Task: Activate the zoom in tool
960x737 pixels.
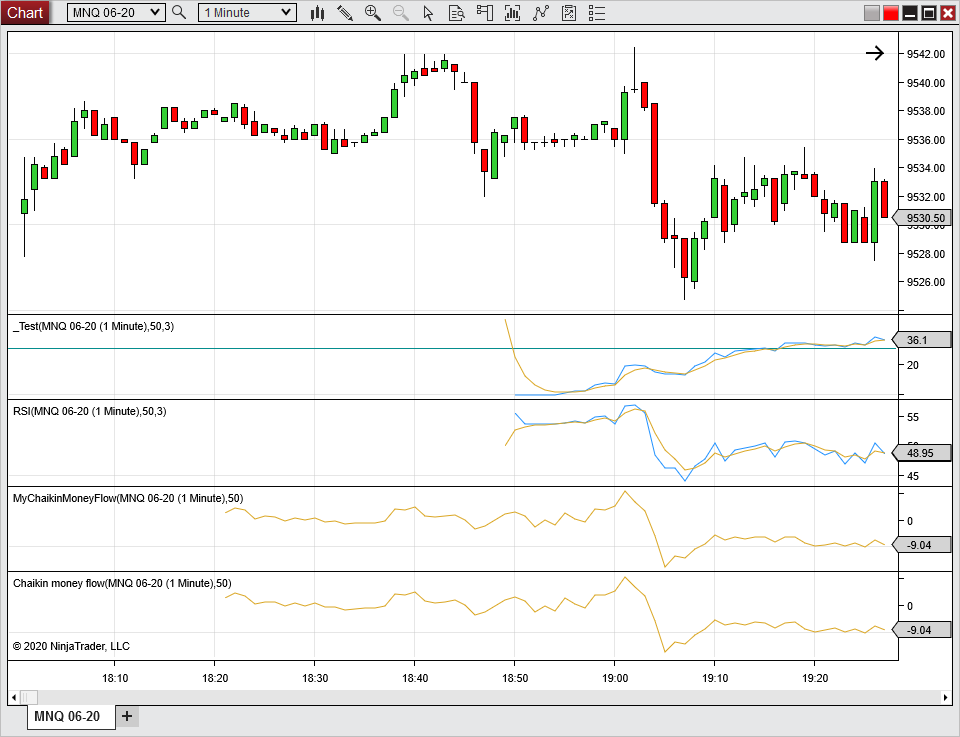Action: (x=372, y=12)
